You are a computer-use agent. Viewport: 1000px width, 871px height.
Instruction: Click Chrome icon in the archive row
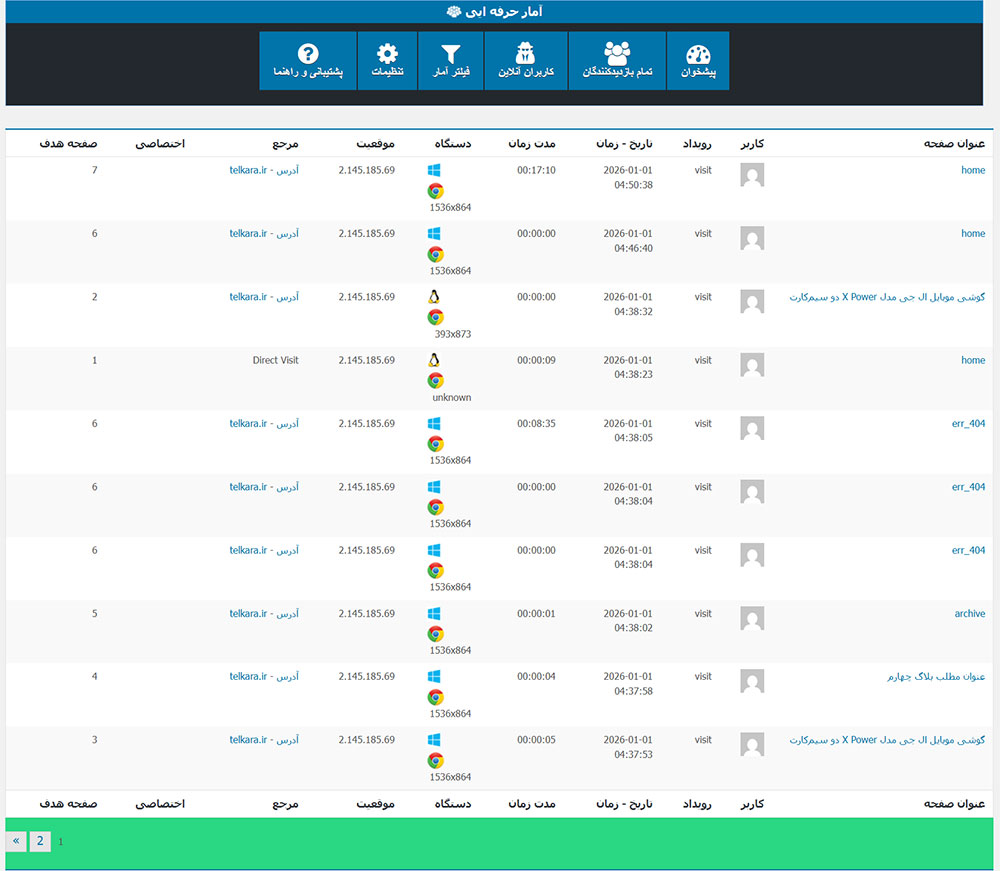pyautogui.click(x=435, y=634)
